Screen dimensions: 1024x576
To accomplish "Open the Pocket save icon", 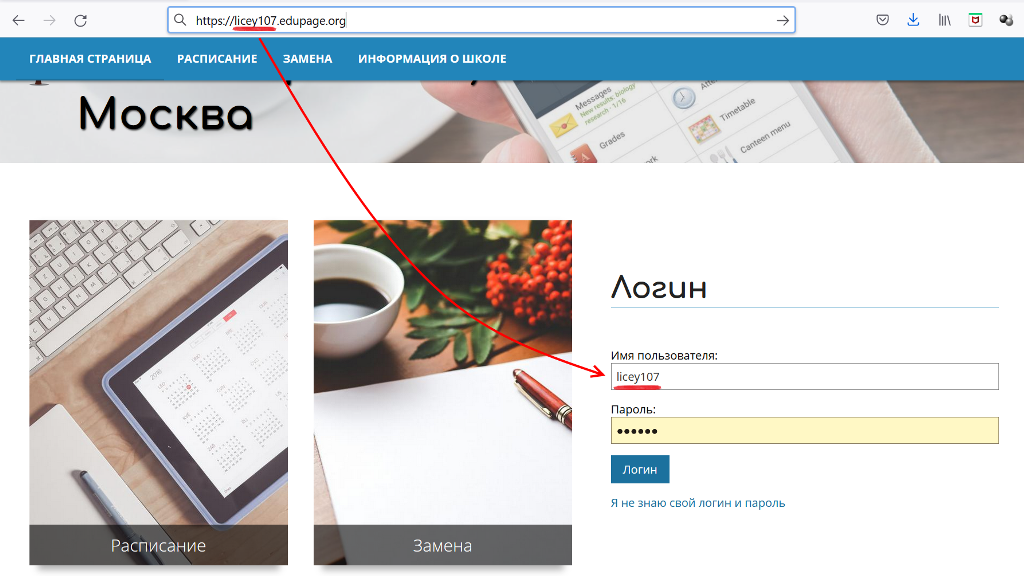I will coord(882,20).
